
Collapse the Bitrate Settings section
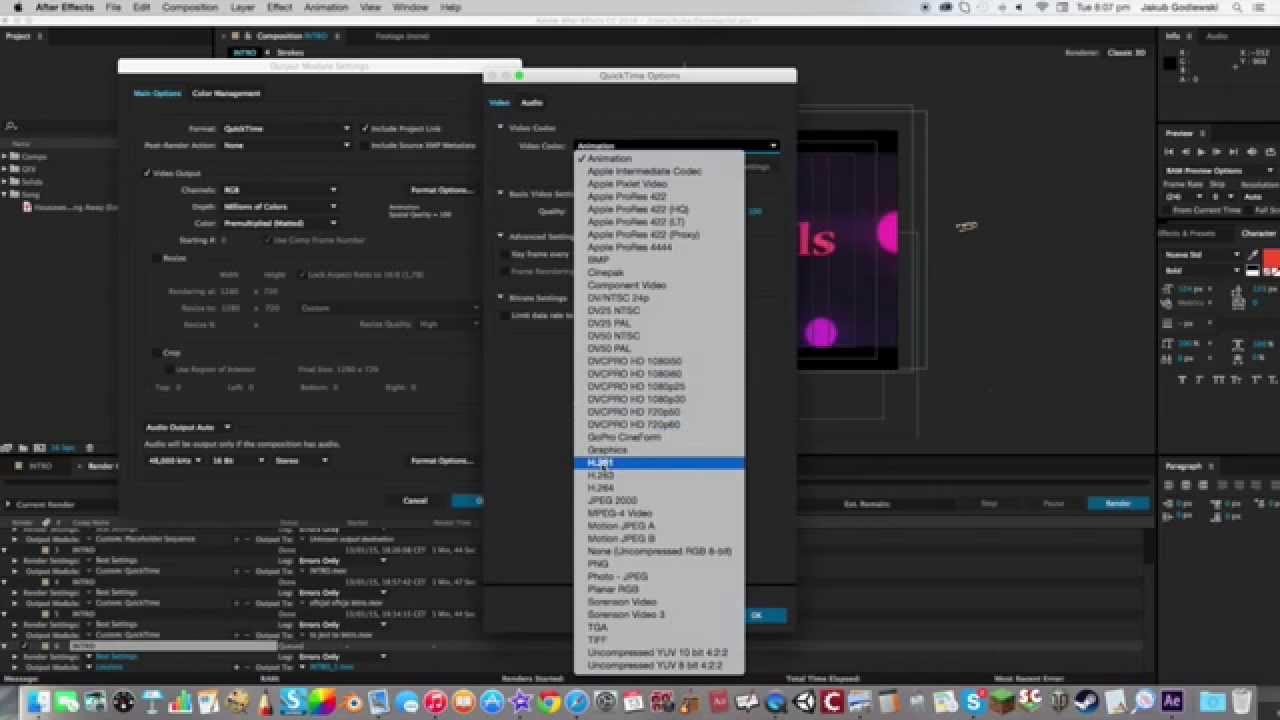500,298
